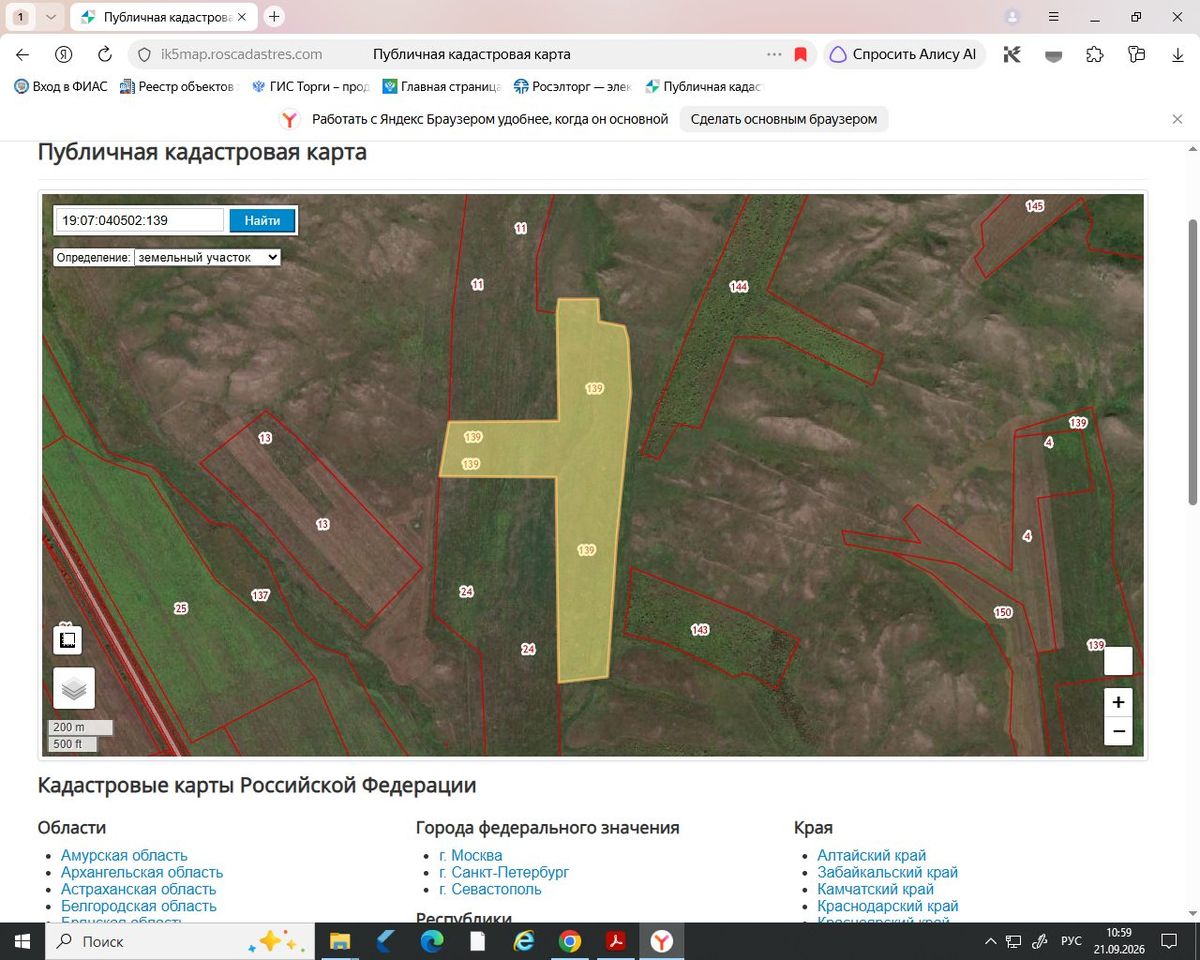Open a new browser tab
Image resolution: width=1200 pixels, height=960 pixels.
click(x=274, y=17)
